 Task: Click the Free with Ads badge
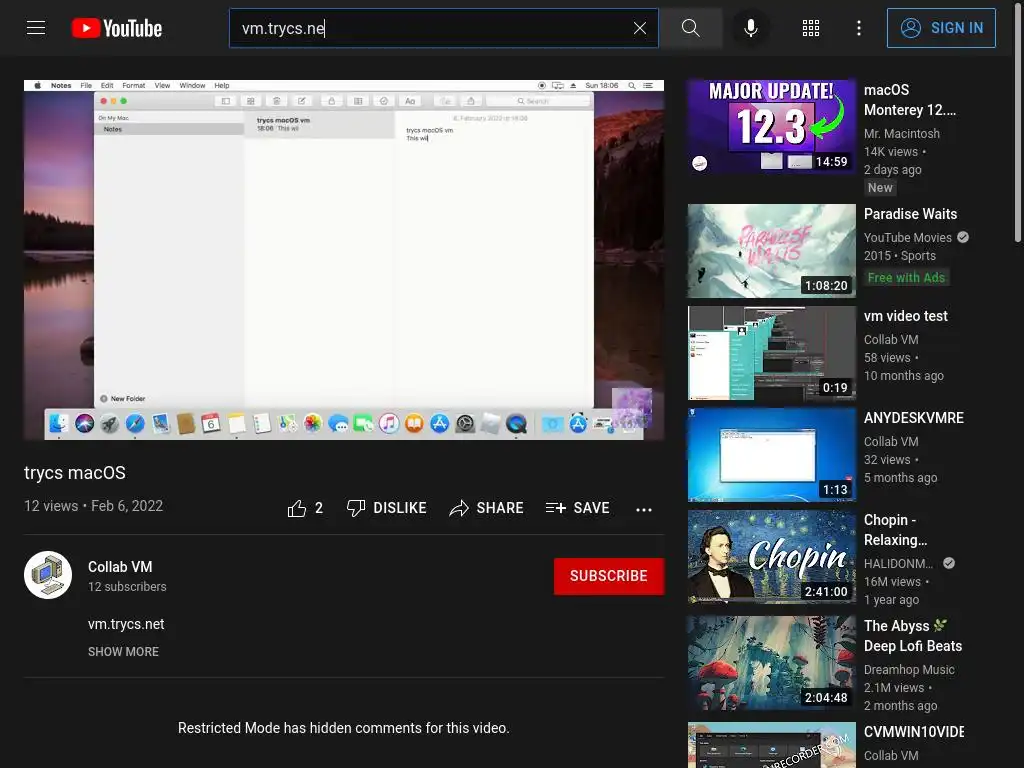(x=906, y=278)
